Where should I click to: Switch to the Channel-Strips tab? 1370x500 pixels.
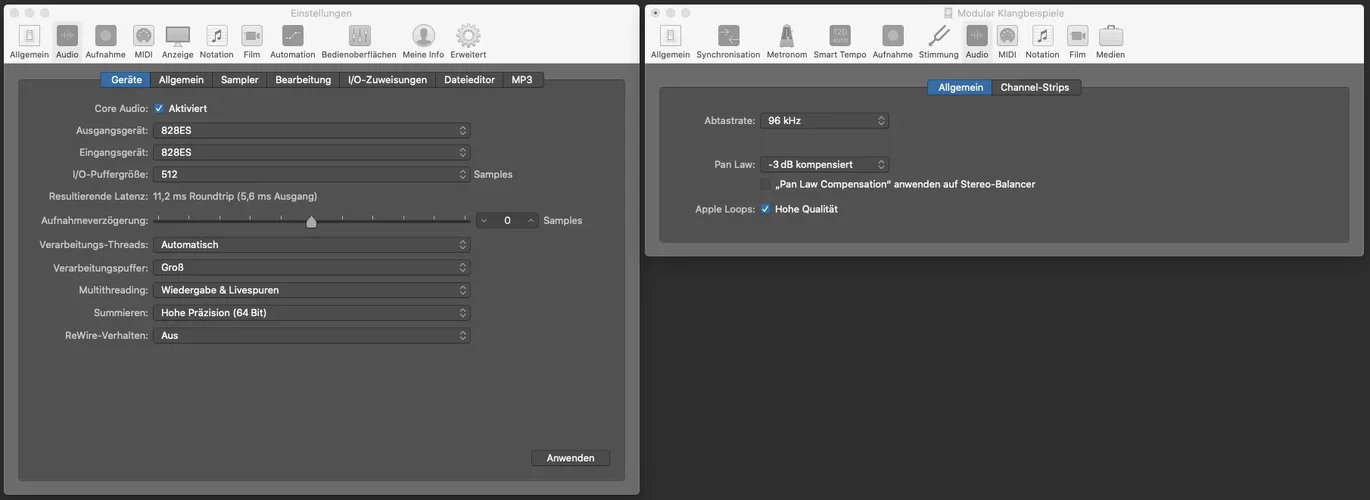(1035, 87)
